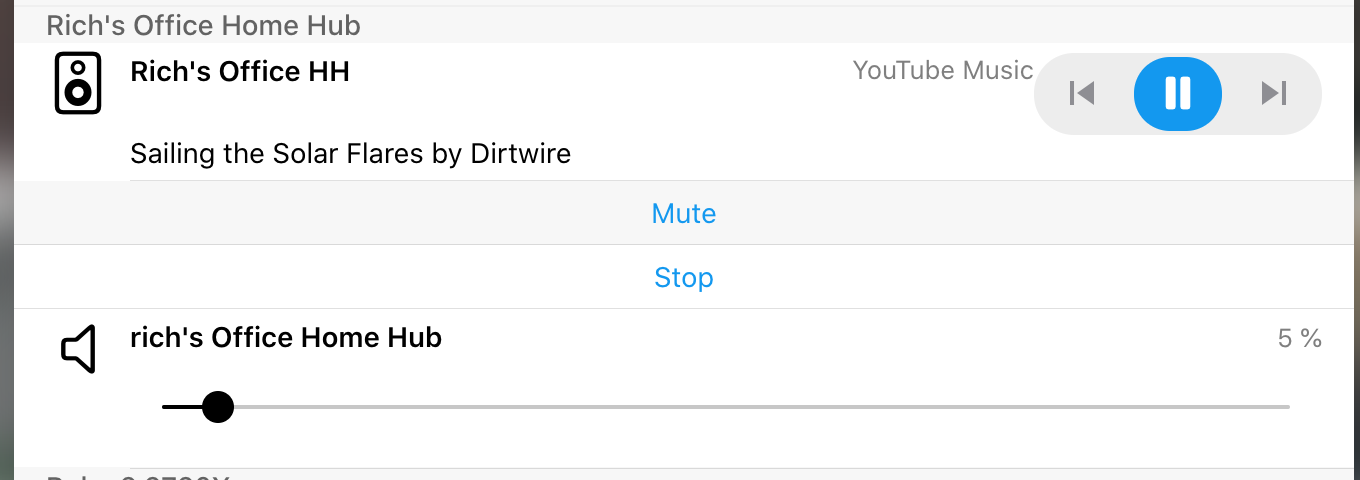Click the rich's Office Home Hub volume label
Image resolution: width=1360 pixels, height=480 pixels.
(286, 338)
